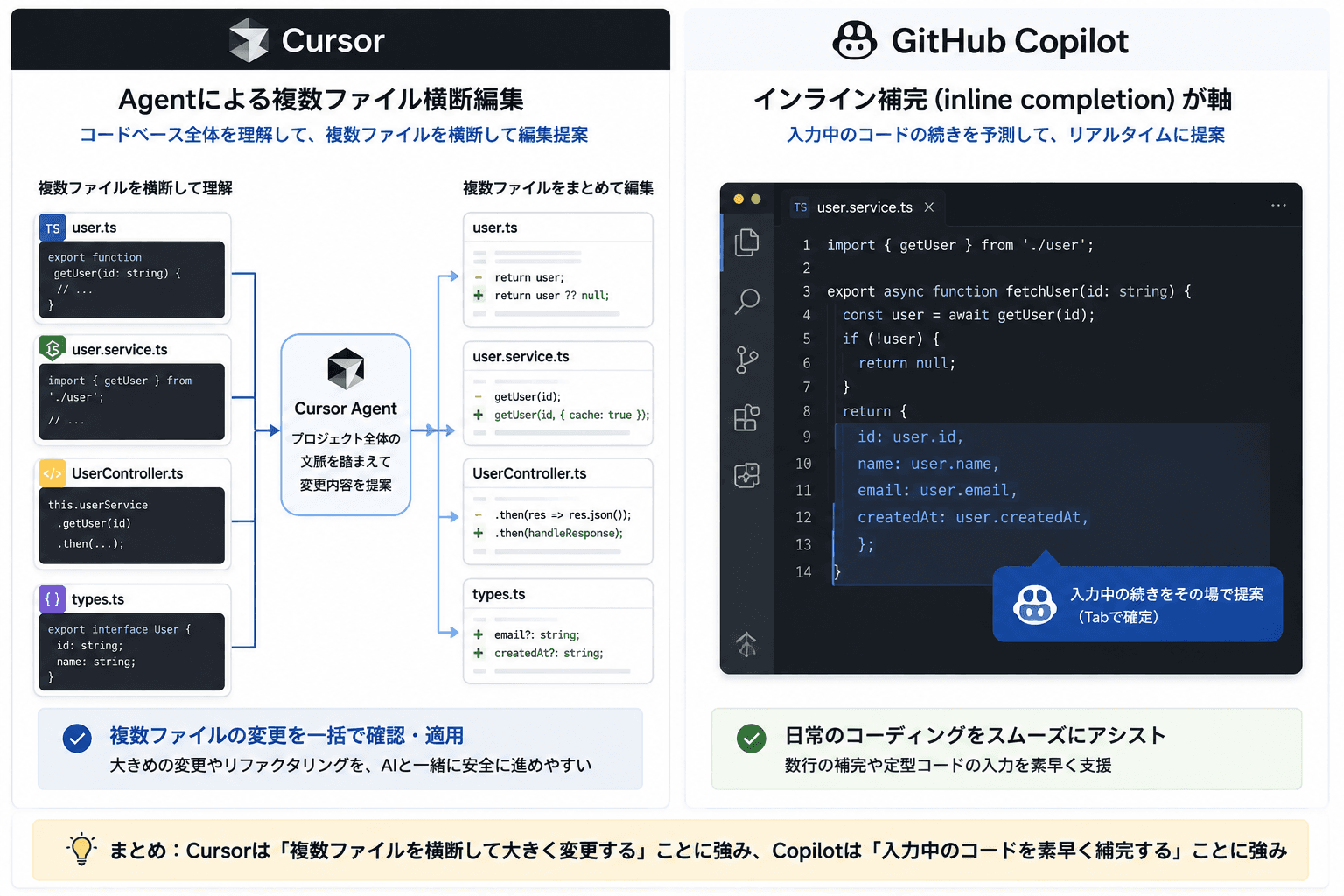Open the types.ts source code block
The height and width of the screenshot is (896, 1344).
point(132,652)
